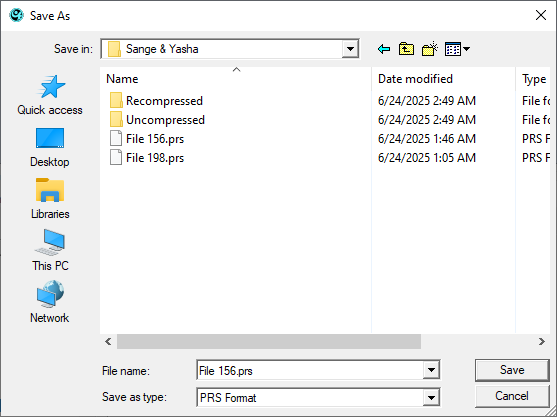Viewport: 557px width, 417px height.
Task: Go back using the cyan arrow icon
Action: tap(384, 49)
